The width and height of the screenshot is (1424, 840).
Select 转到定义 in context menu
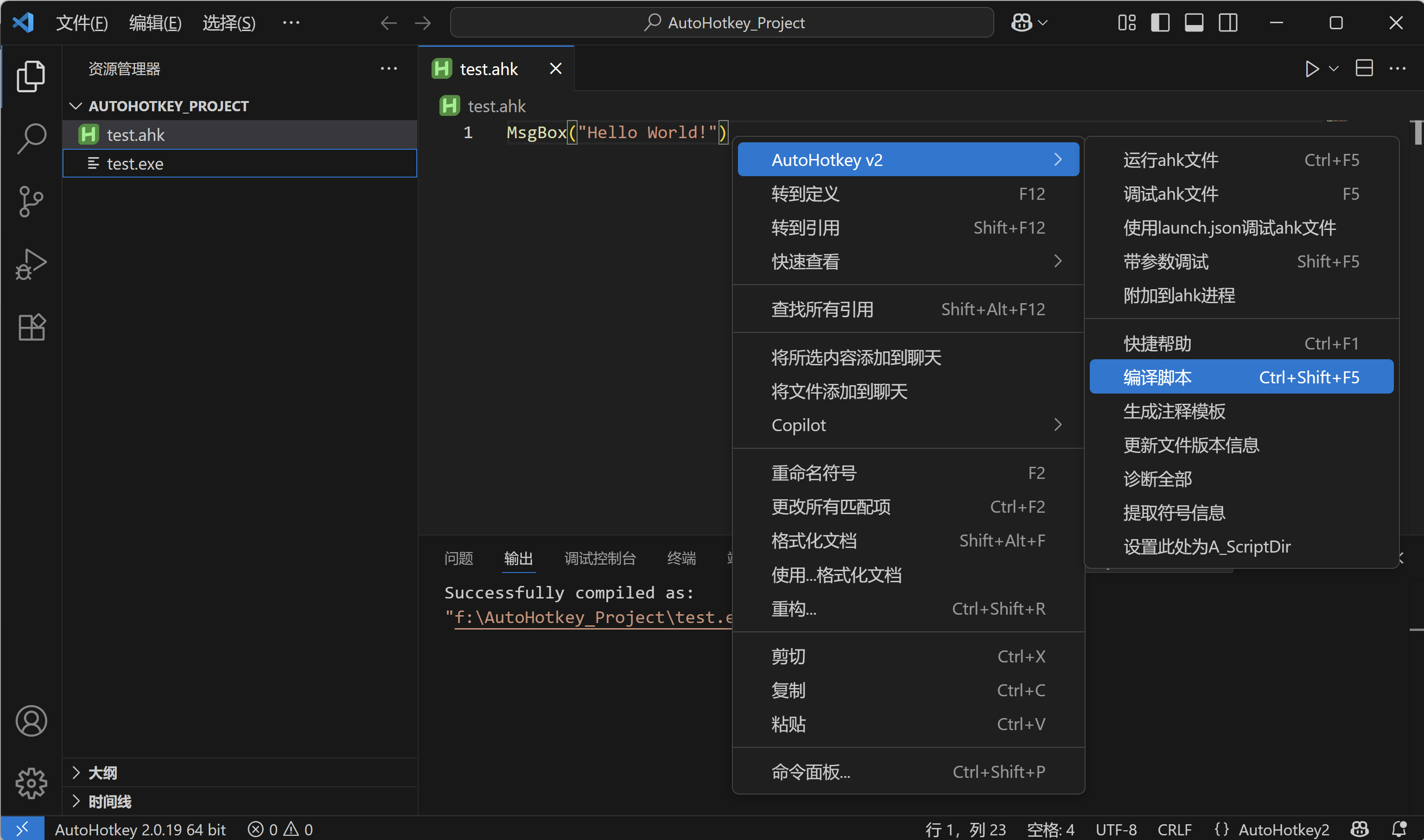pos(909,194)
